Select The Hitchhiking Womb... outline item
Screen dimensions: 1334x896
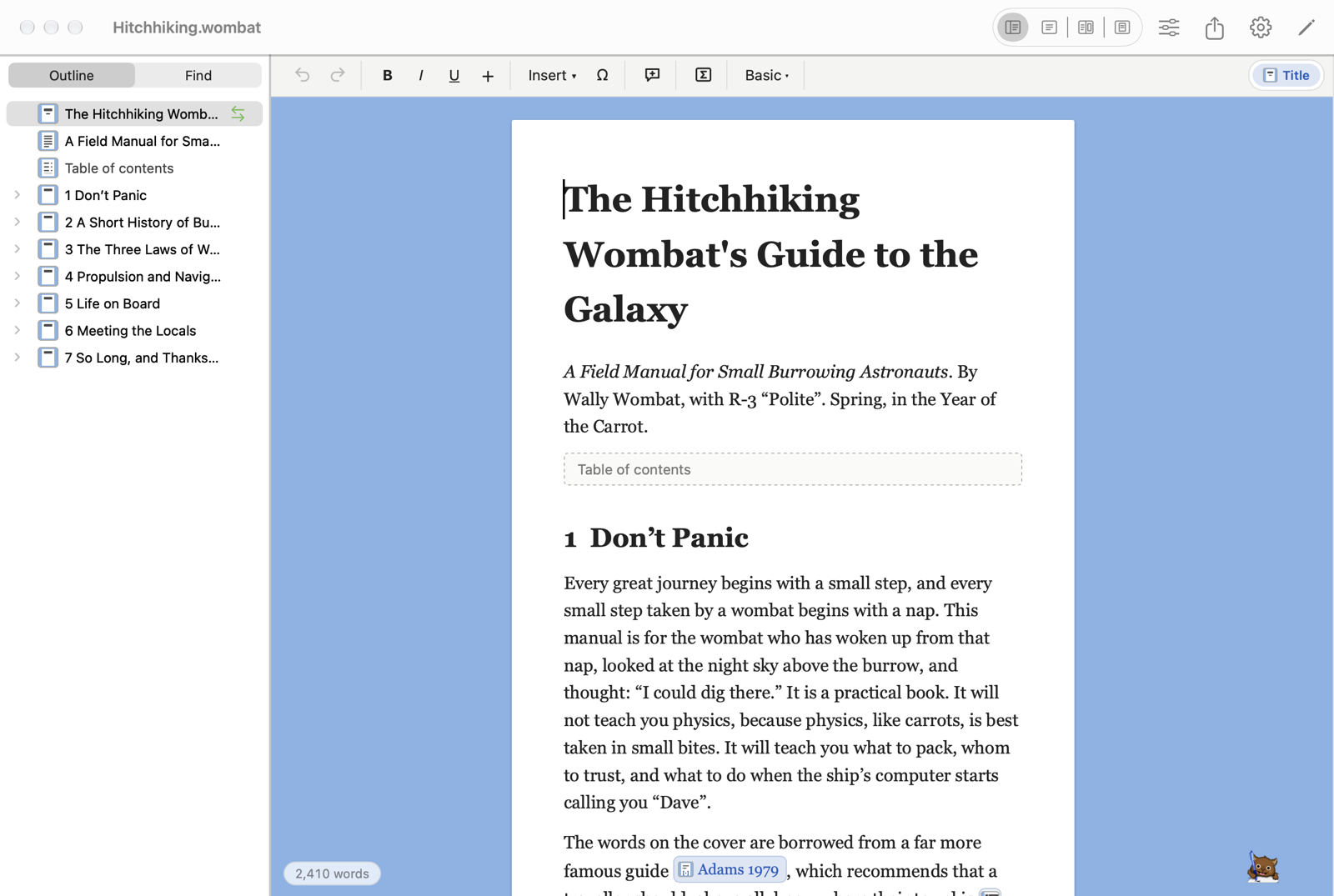[x=134, y=113]
